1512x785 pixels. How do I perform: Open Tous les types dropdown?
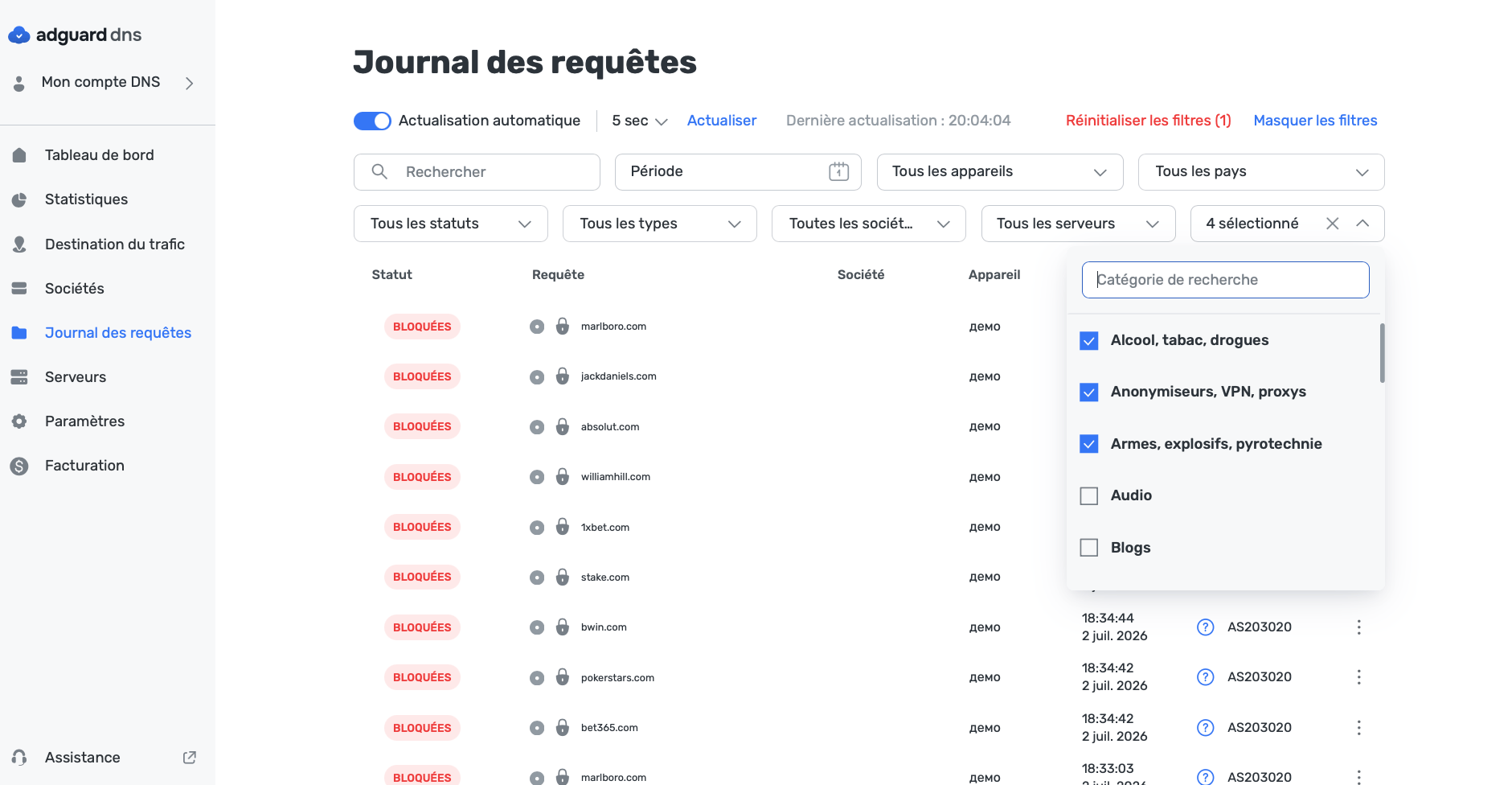tap(660, 224)
